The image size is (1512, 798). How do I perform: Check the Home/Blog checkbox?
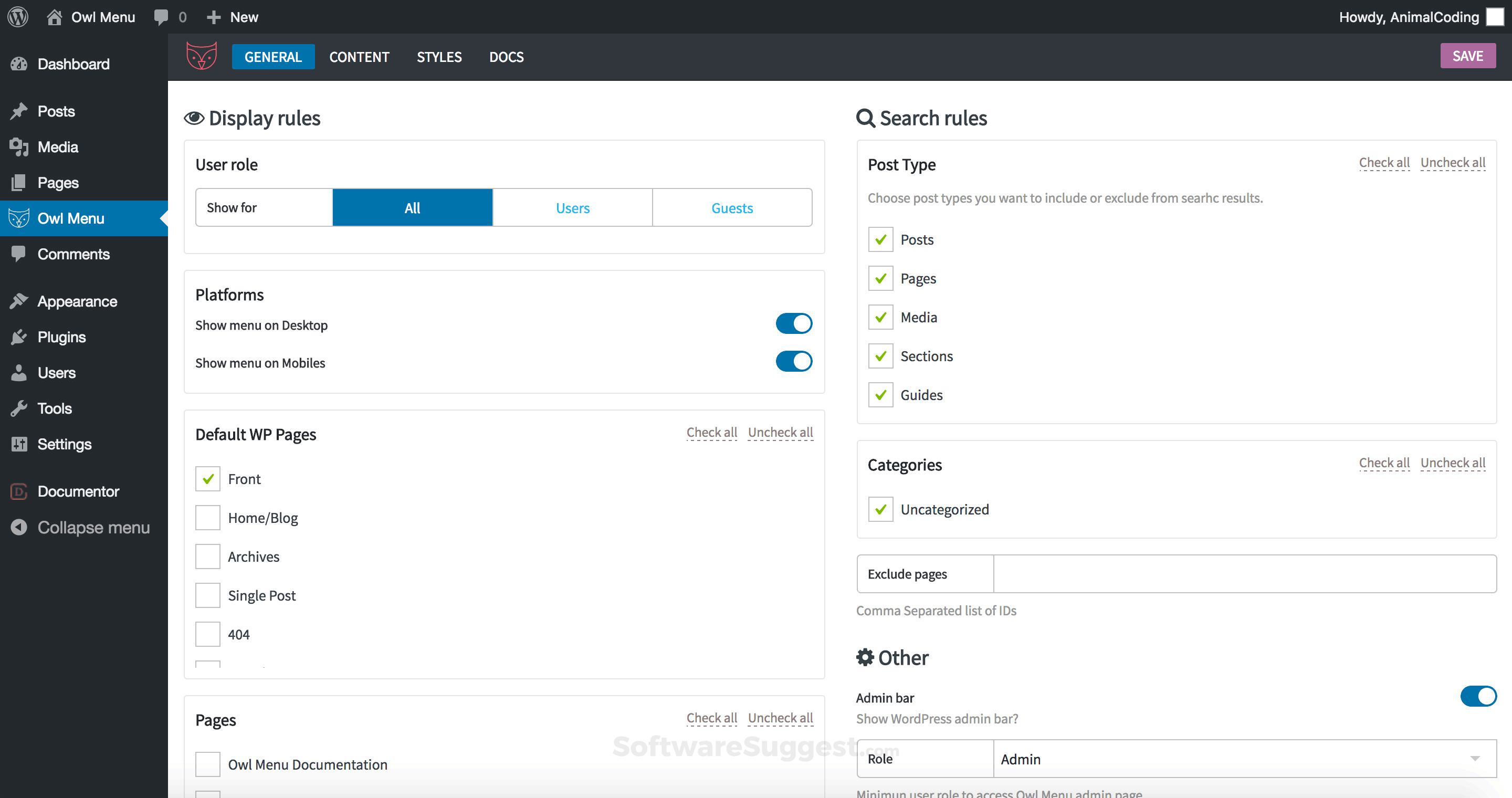(x=208, y=518)
